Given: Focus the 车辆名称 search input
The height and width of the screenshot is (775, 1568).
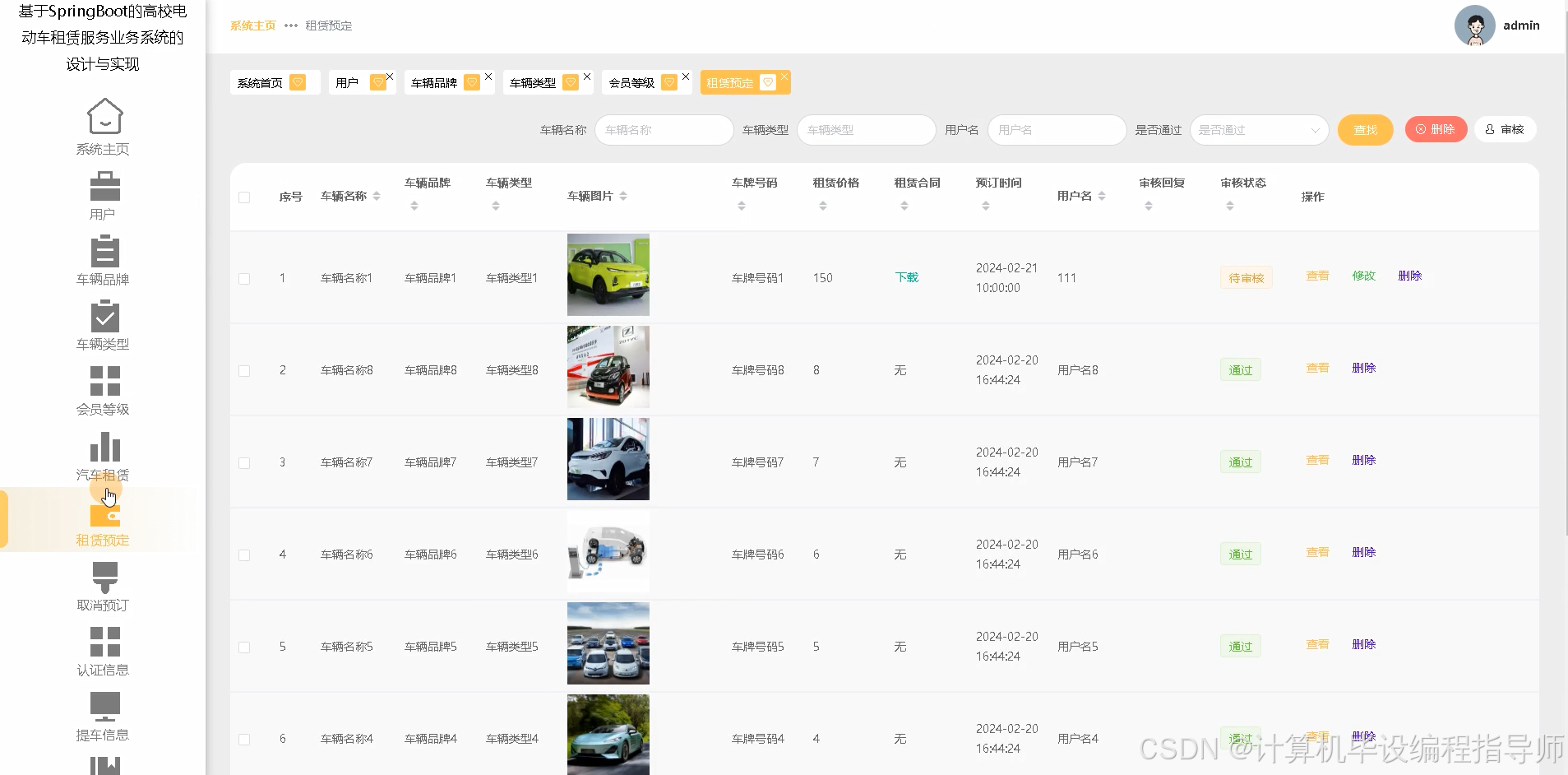Looking at the screenshot, I should coord(664,130).
